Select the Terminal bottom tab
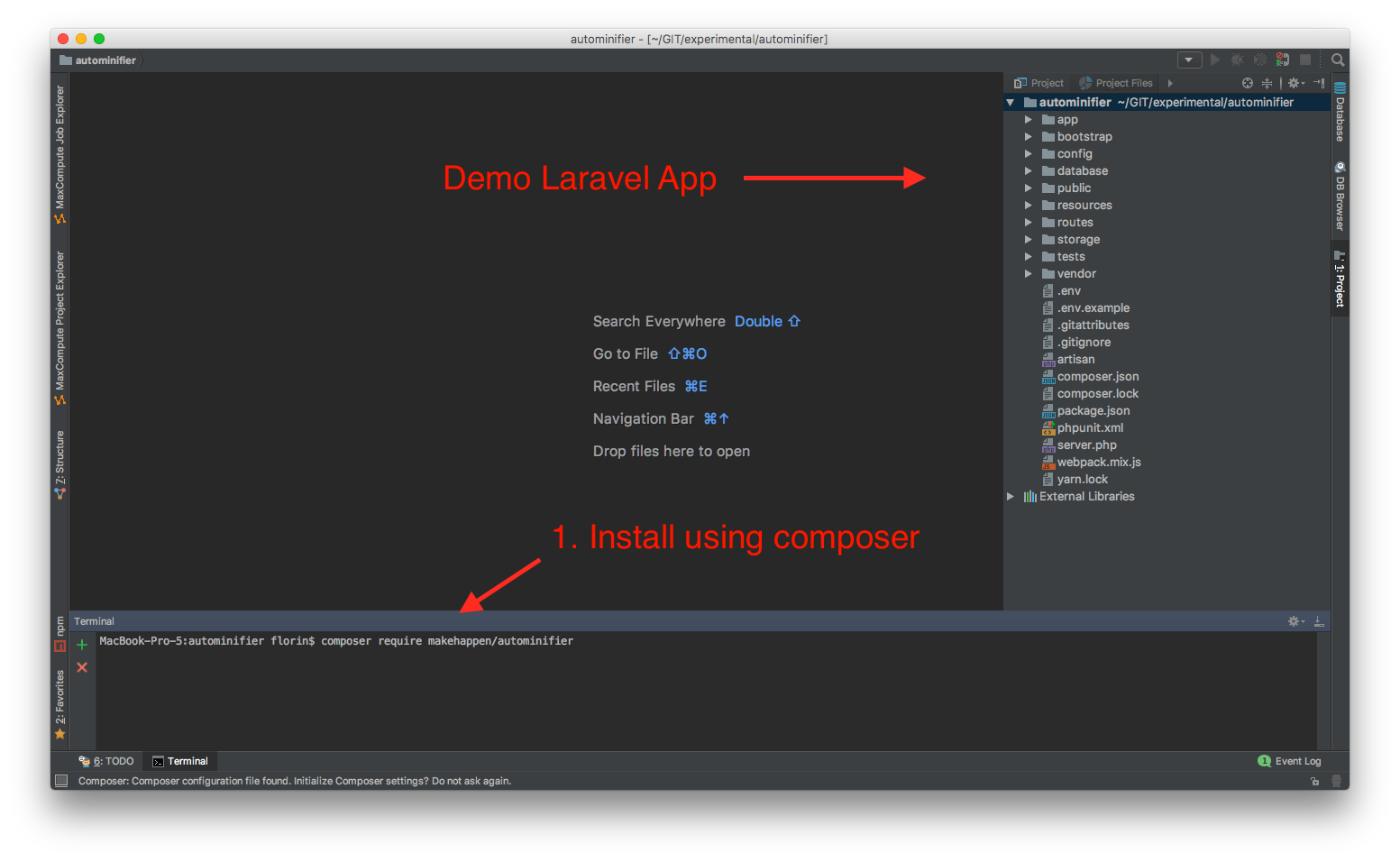The height and width of the screenshot is (862, 1400). pyautogui.click(x=180, y=762)
